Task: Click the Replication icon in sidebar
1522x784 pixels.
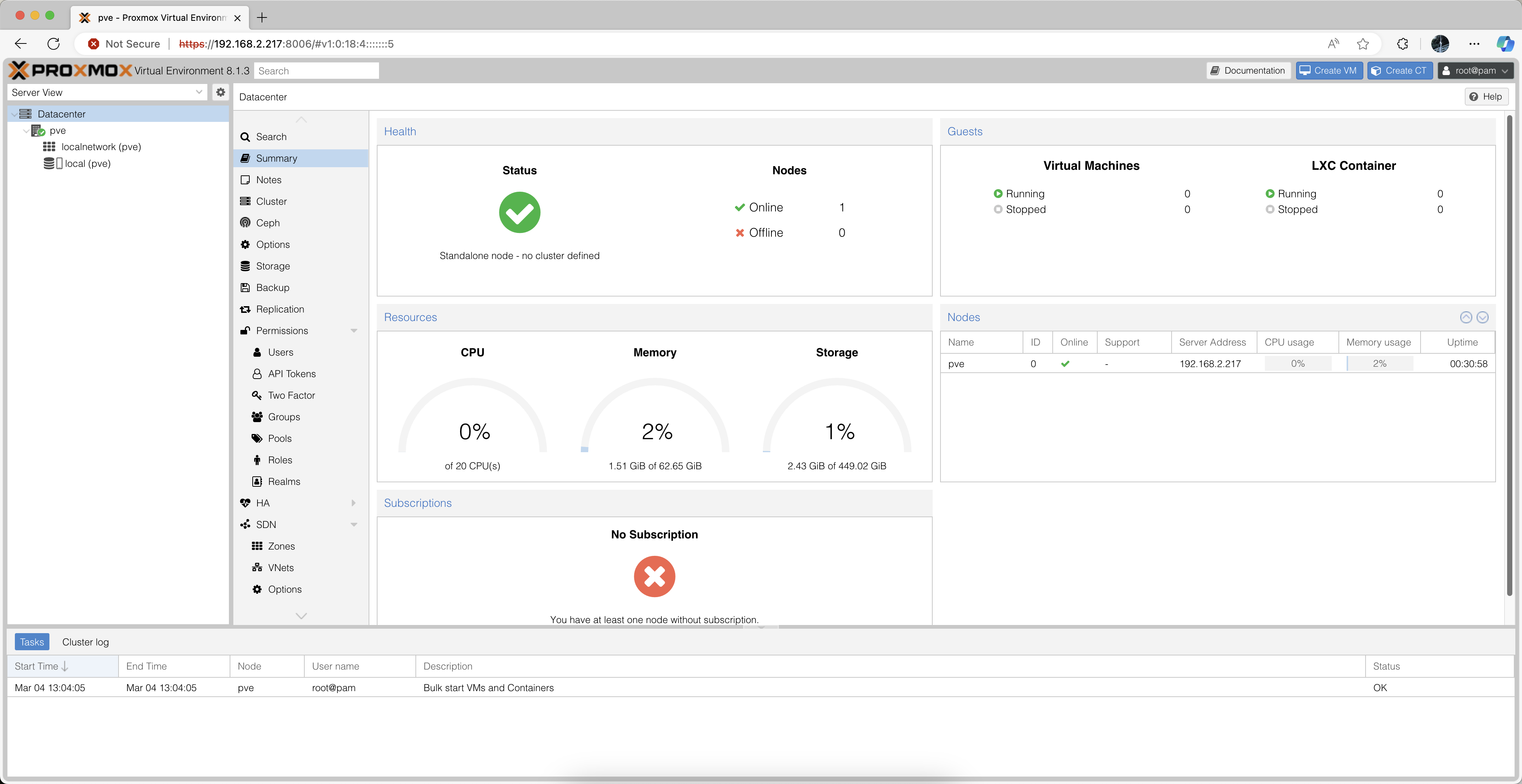Action: pos(245,309)
